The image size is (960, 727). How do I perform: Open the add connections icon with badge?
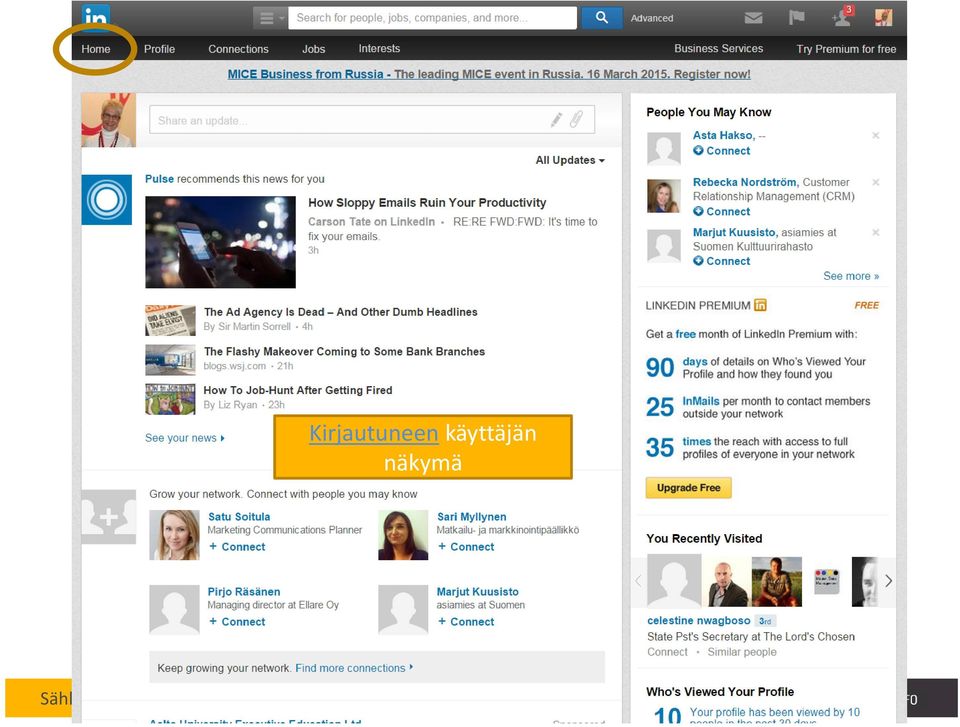tap(842, 17)
